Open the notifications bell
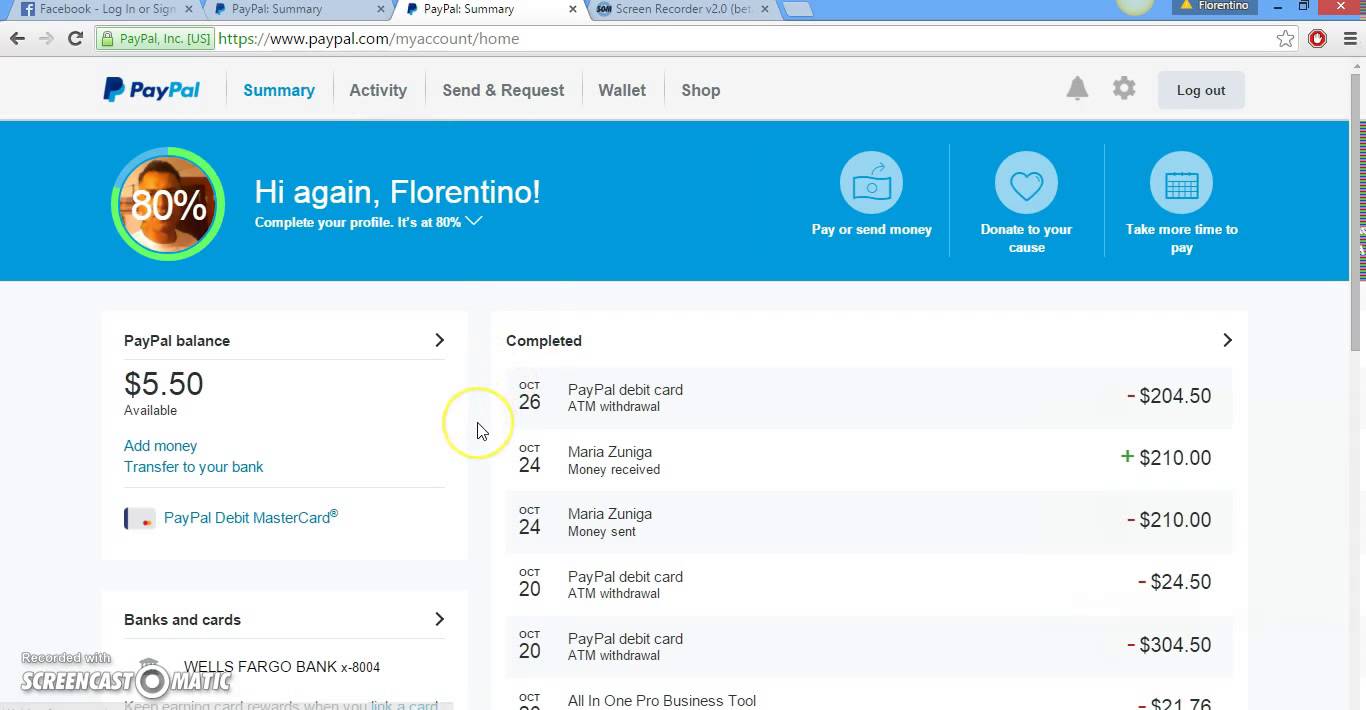Image resolution: width=1366 pixels, height=710 pixels. click(x=1077, y=89)
